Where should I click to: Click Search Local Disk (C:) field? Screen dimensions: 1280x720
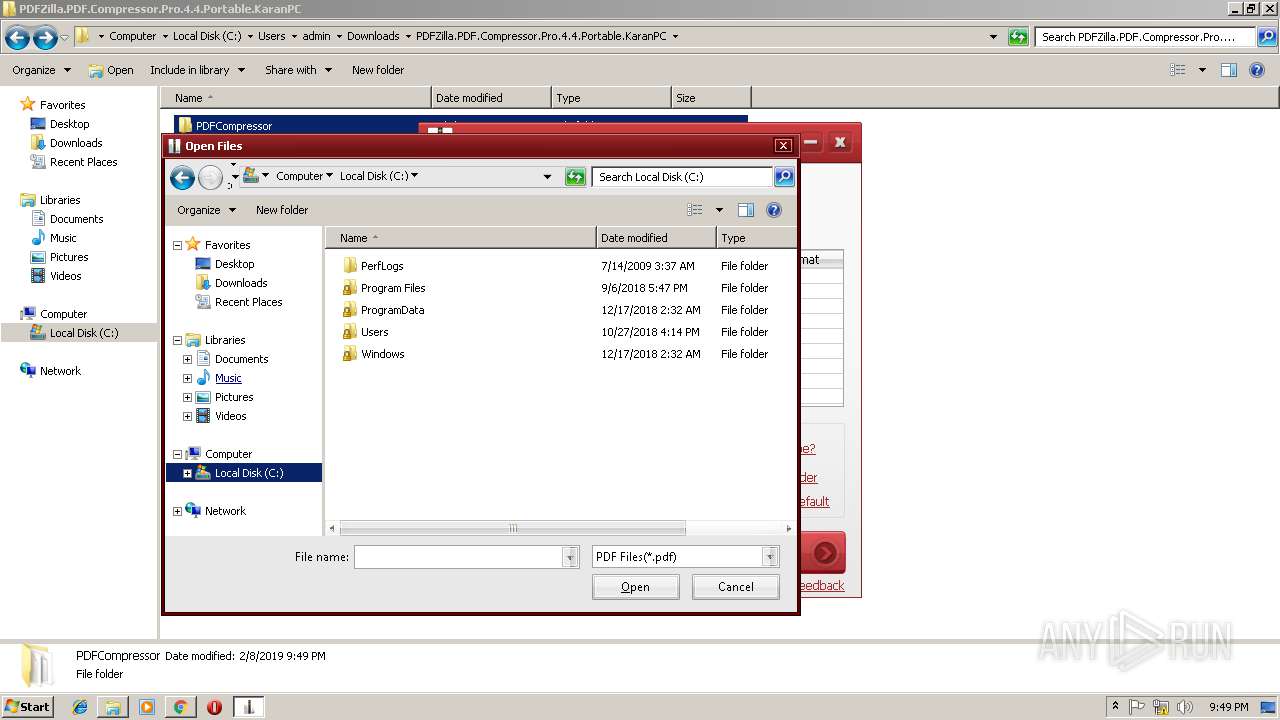click(682, 177)
